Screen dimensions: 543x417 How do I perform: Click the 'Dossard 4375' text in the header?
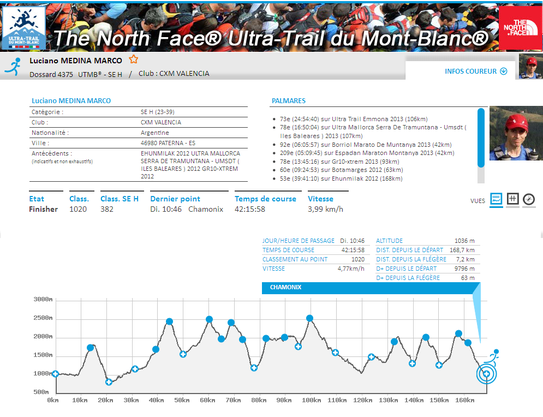(51, 74)
